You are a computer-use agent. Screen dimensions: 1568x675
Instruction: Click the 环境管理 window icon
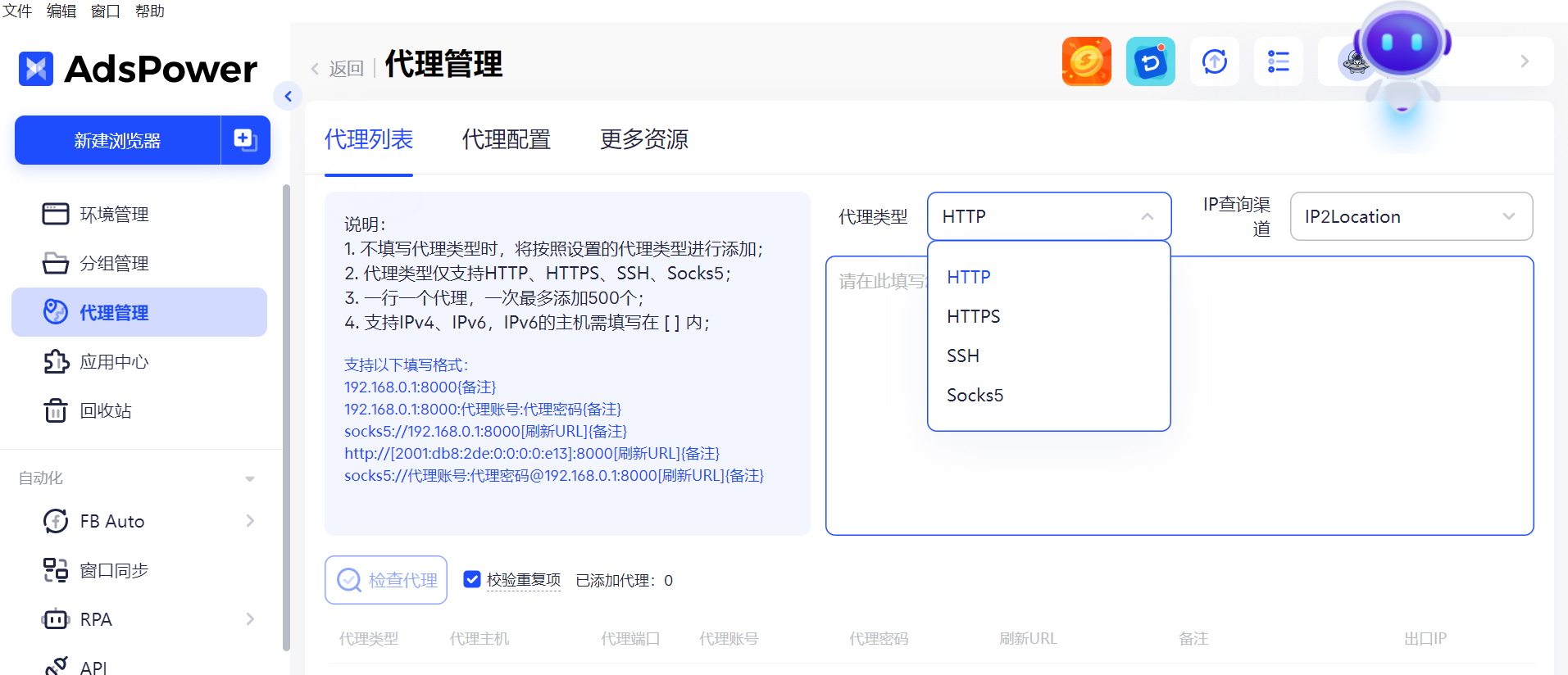click(56, 214)
